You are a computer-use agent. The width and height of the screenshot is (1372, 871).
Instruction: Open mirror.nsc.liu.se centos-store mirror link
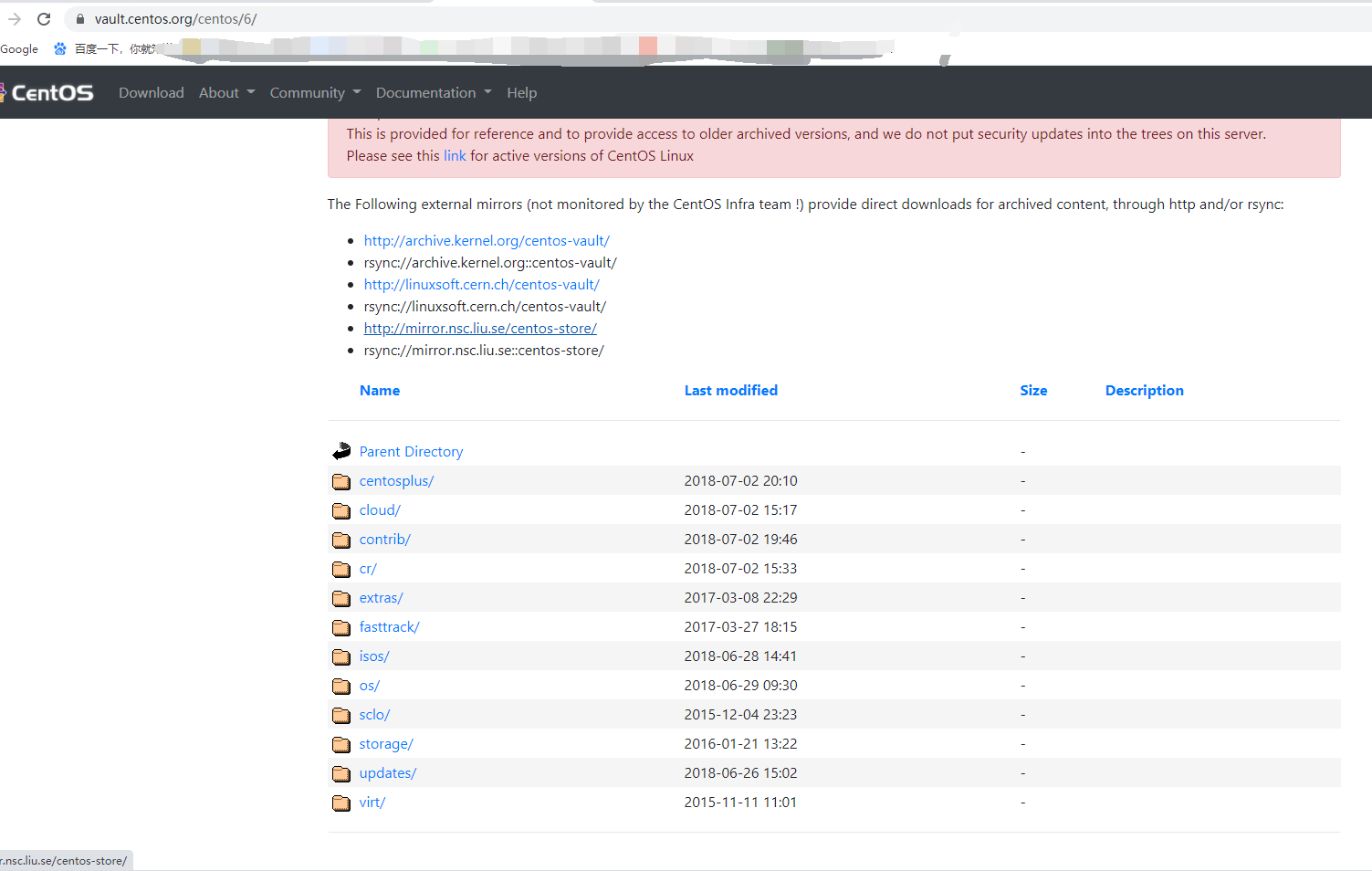click(480, 328)
